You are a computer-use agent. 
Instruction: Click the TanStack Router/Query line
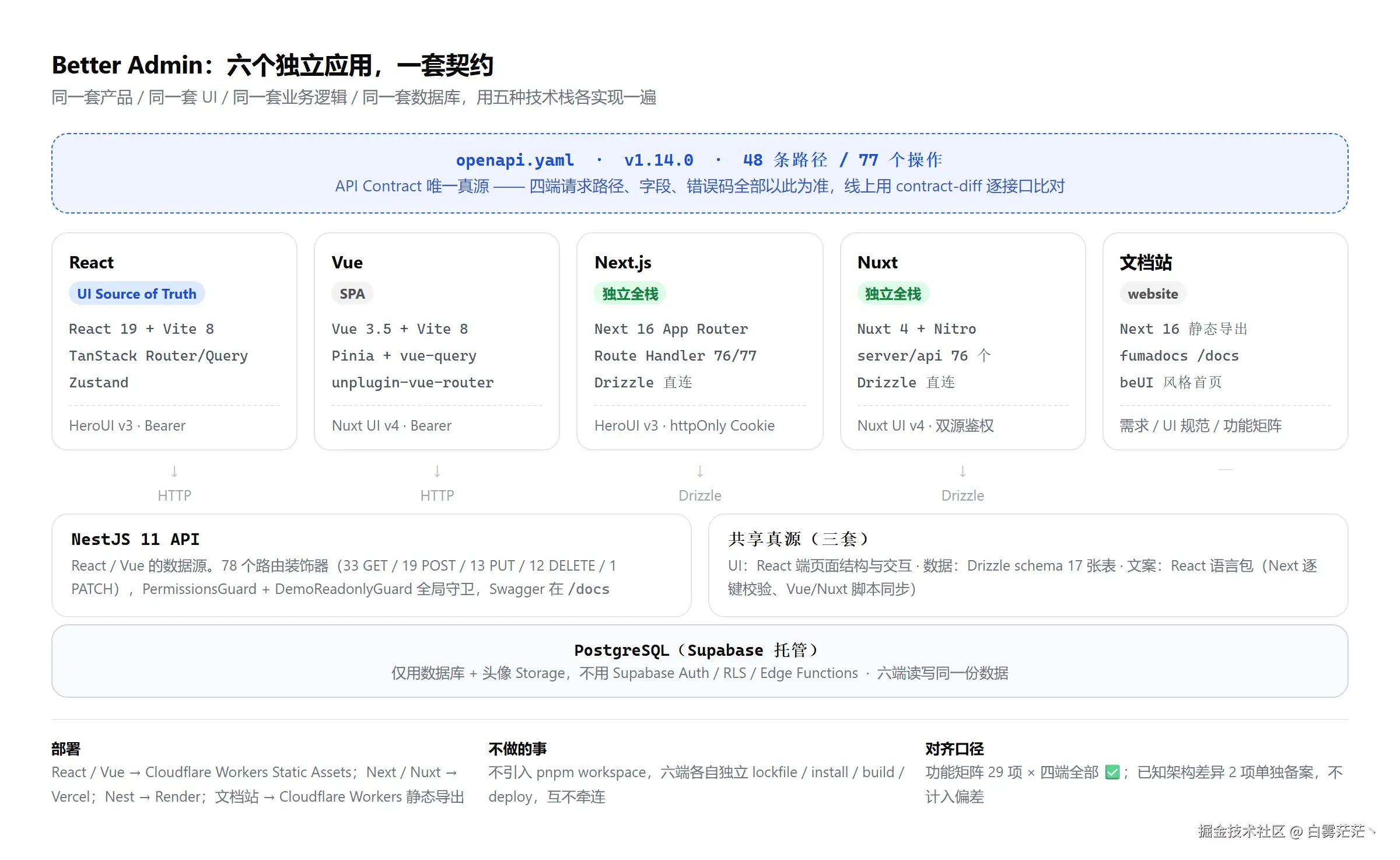(x=159, y=356)
